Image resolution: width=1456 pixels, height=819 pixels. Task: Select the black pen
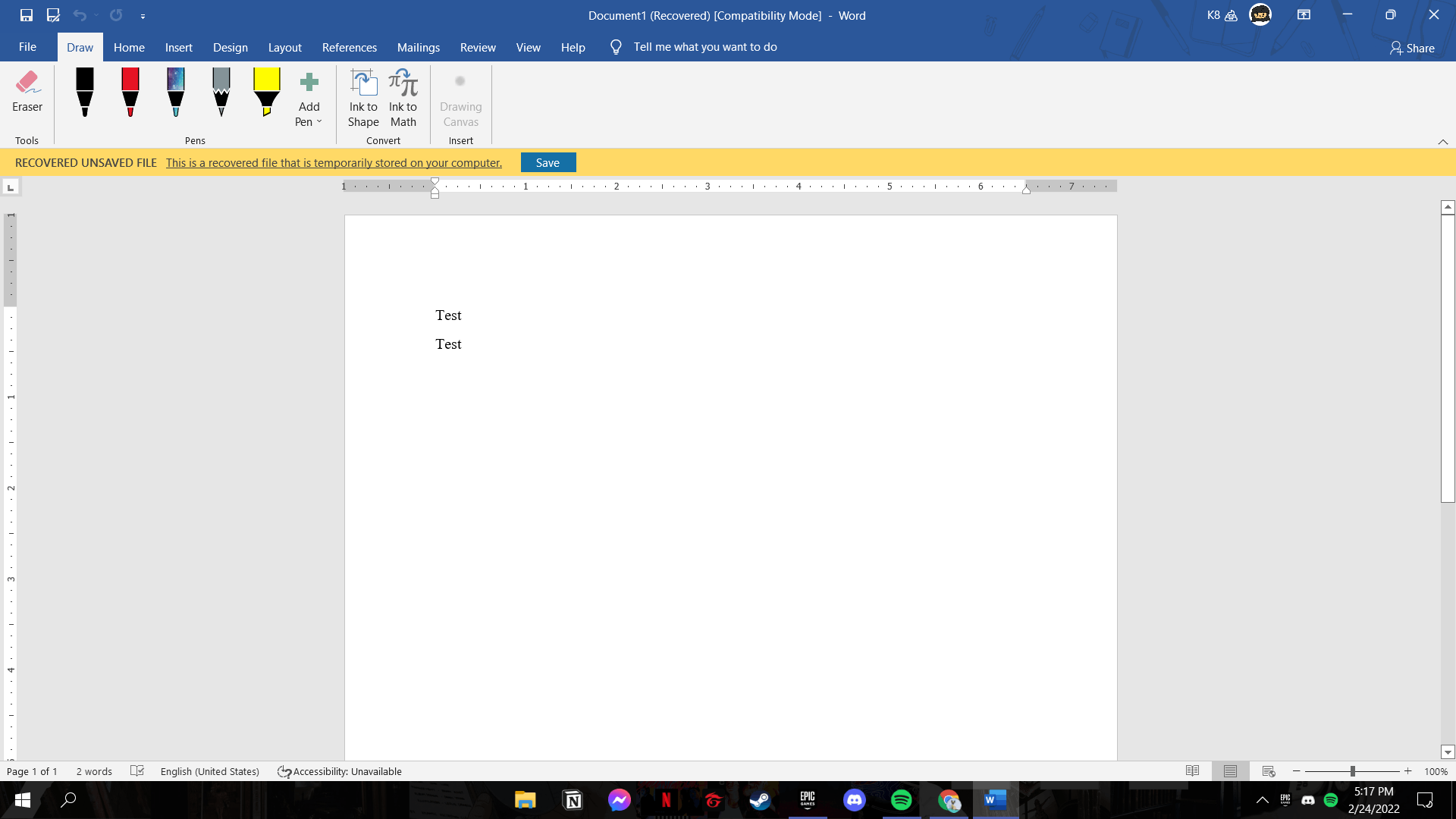(x=85, y=92)
